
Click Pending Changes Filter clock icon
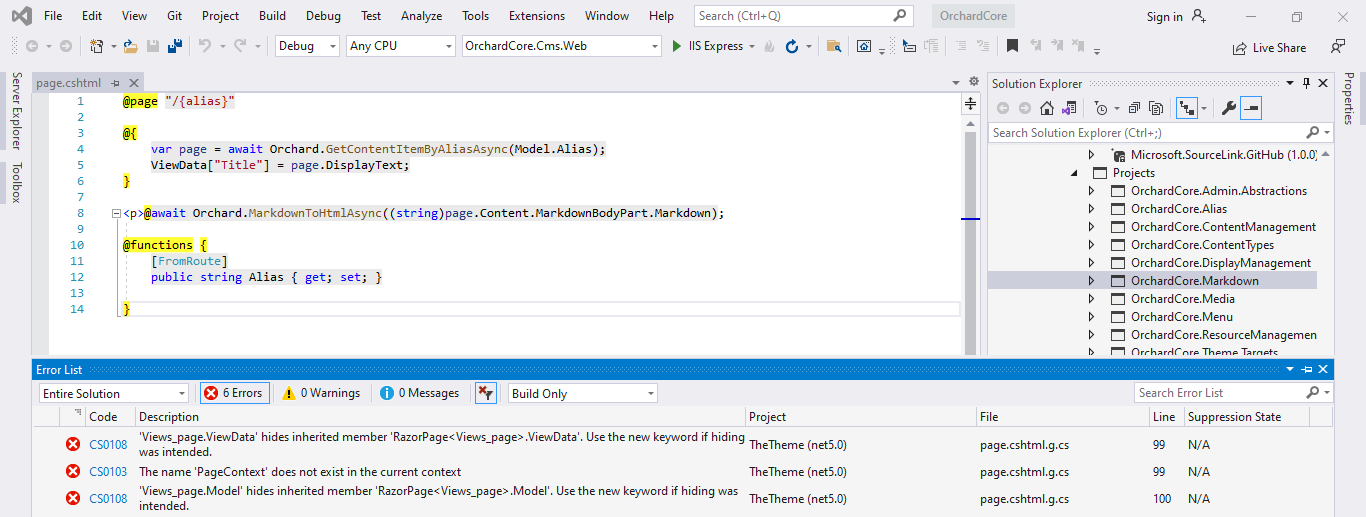tap(1101, 108)
